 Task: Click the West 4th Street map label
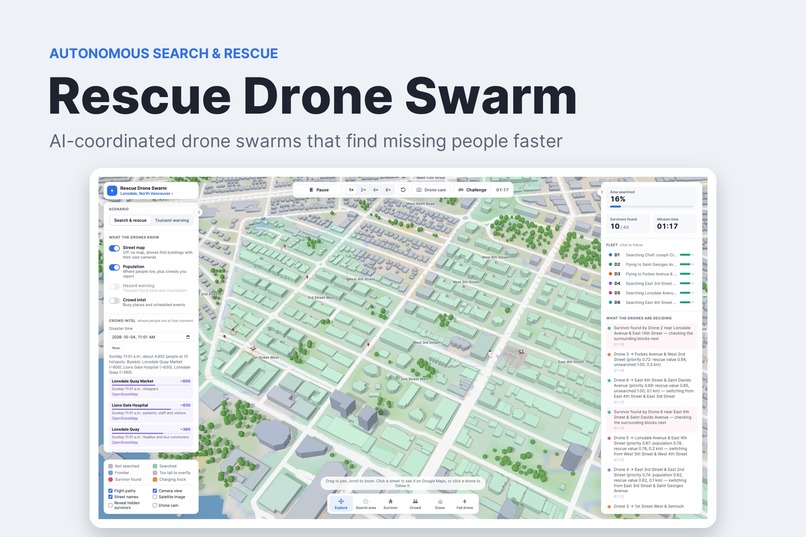[360, 279]
